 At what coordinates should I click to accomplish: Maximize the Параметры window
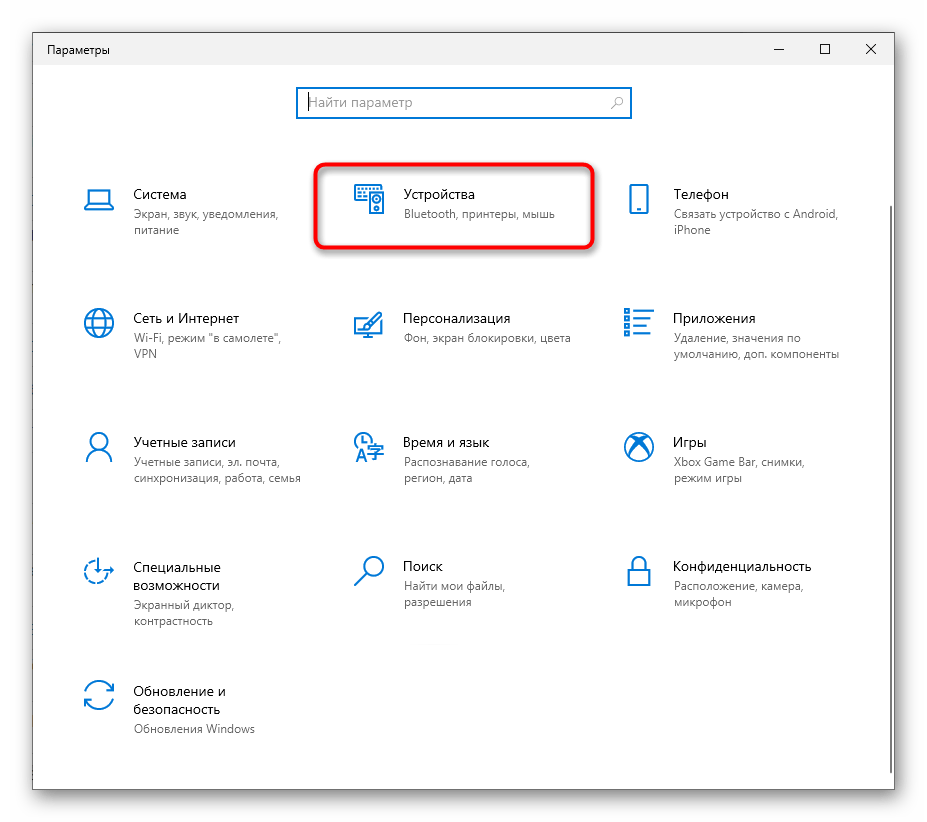pos(824,49)
